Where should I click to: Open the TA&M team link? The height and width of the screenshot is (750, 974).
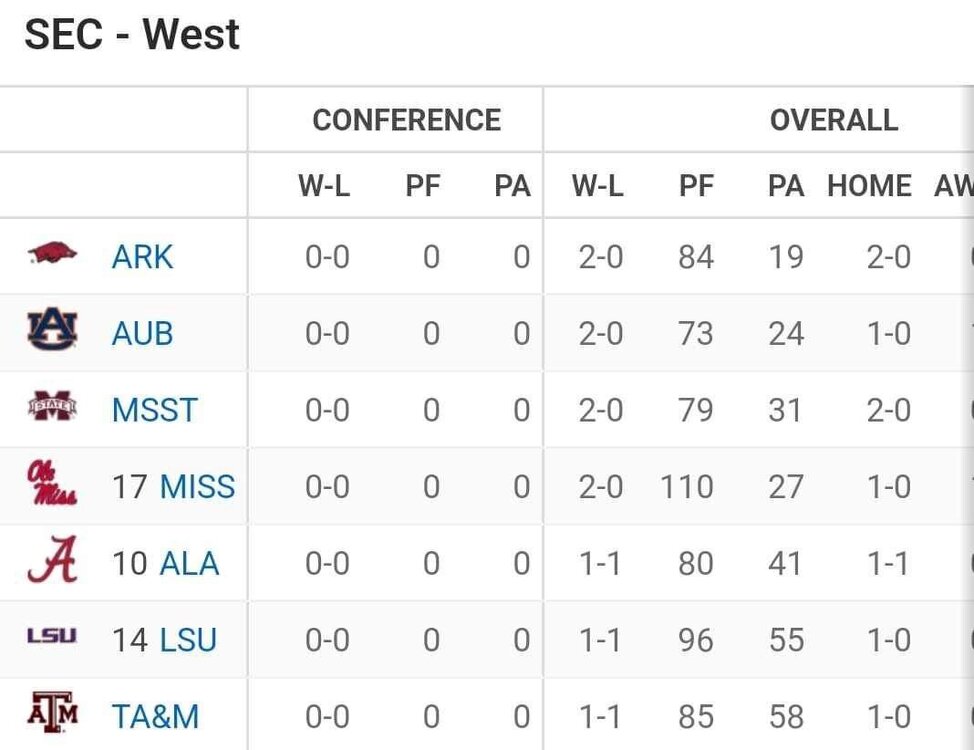point(155,717)
